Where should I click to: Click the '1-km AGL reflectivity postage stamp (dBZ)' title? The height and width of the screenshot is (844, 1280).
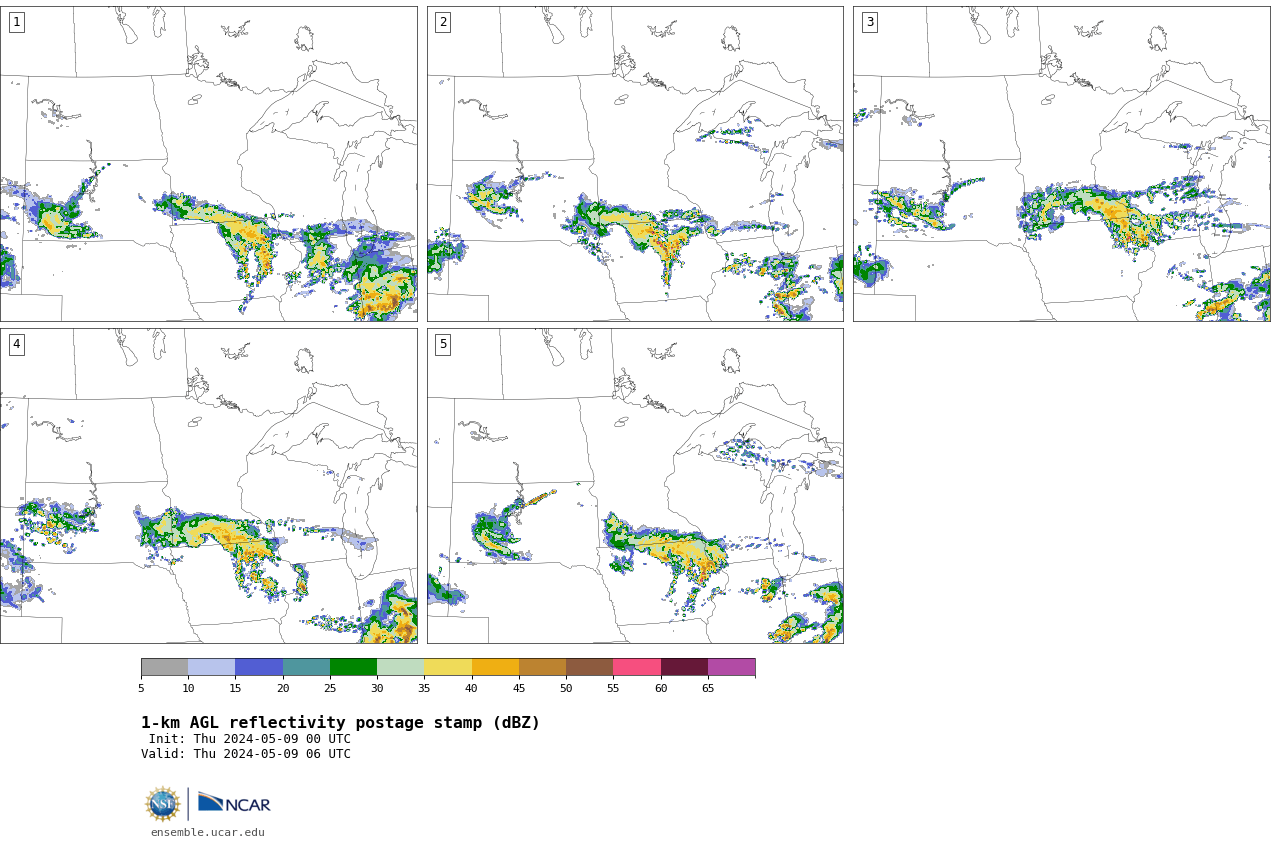pyautogui.click(x=340, y=723)
